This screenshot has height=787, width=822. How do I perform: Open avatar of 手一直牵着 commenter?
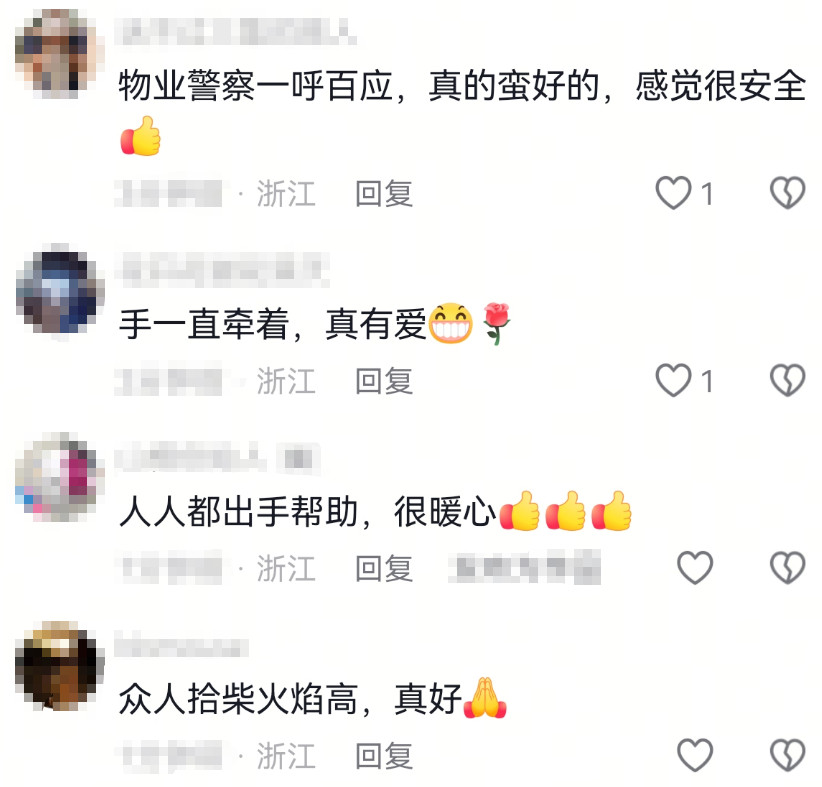tap(59, 291)
